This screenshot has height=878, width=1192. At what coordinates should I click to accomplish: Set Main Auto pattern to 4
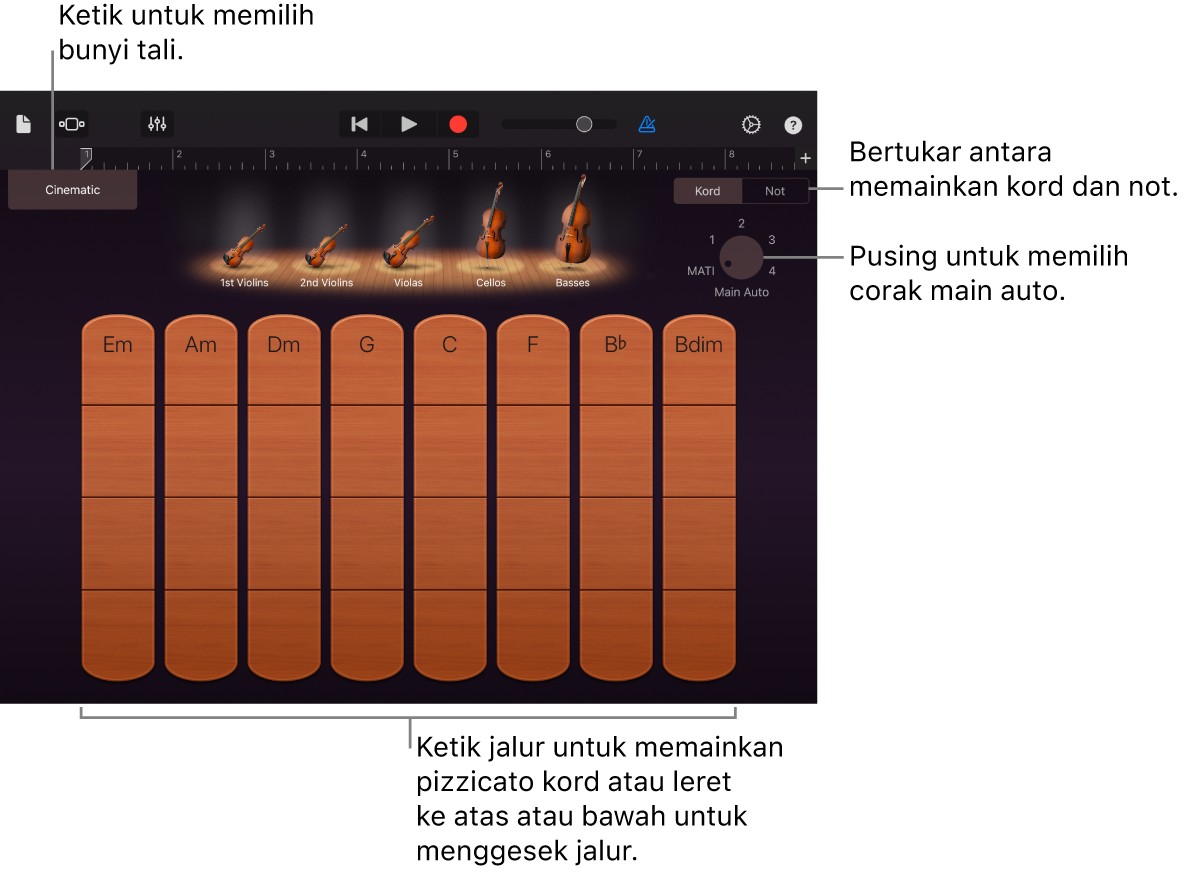click(x=772, y=271)
